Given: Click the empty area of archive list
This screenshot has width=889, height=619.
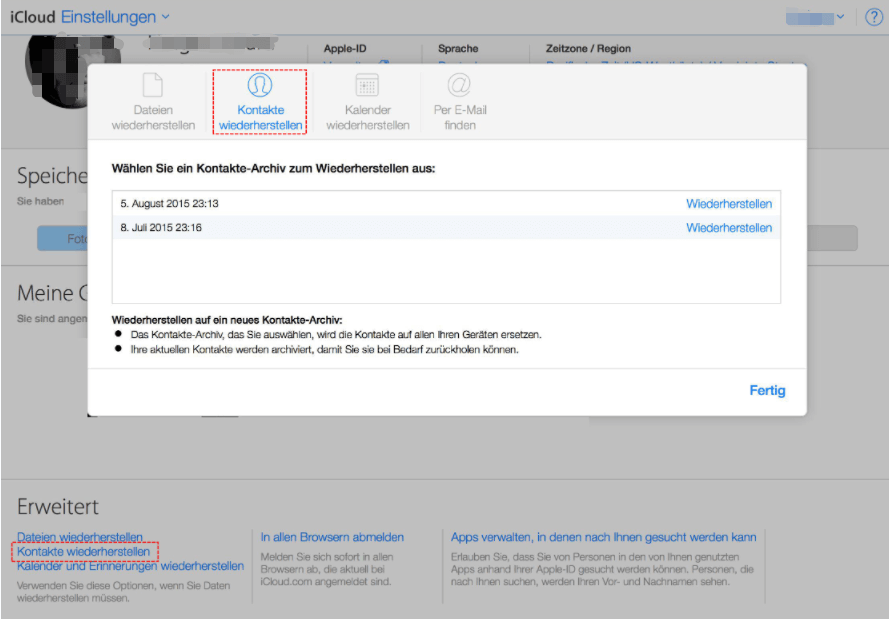Looking at the screenshot, I should tap(445, 270).
